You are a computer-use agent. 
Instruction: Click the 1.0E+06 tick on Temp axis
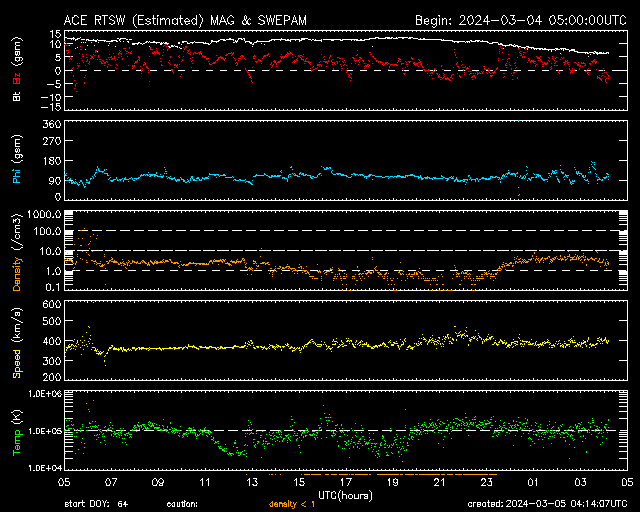coord(43,394)
